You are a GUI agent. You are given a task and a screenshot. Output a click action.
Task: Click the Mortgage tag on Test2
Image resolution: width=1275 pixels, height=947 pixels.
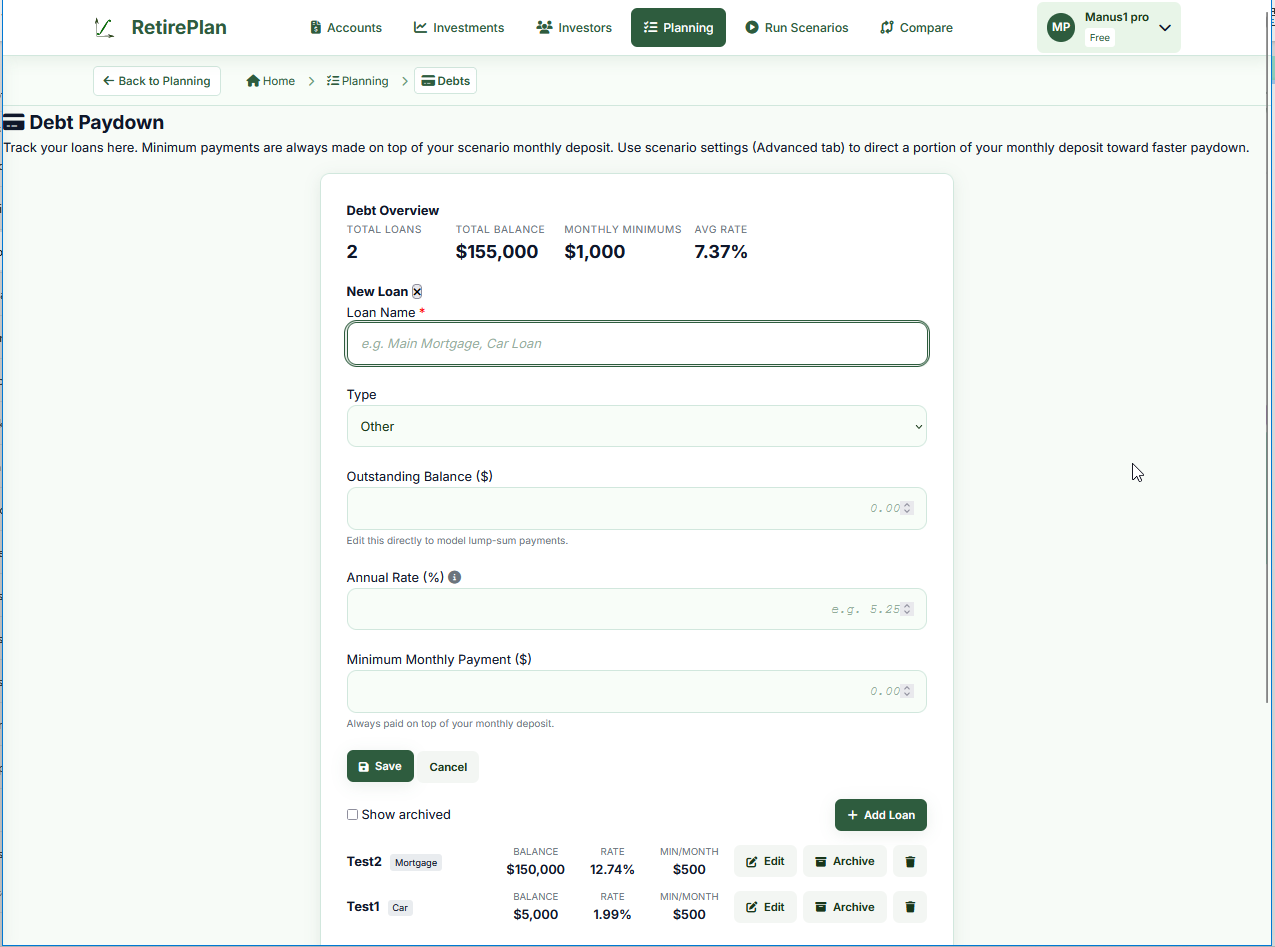416,862
